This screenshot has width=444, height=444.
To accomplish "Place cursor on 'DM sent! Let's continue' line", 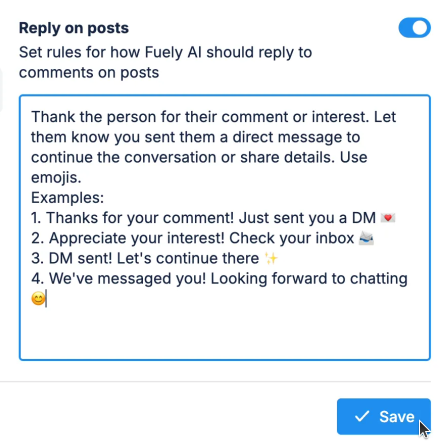I will [154, 258].
